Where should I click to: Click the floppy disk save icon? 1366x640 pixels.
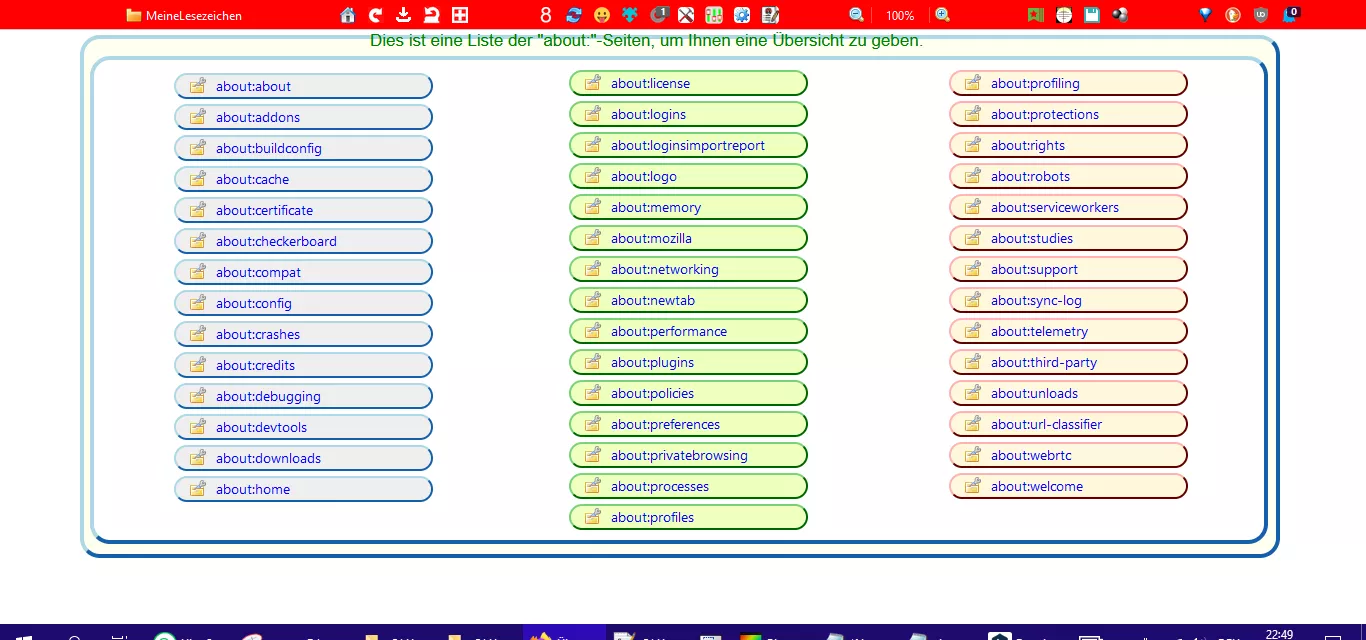(x=1092, y=15)
